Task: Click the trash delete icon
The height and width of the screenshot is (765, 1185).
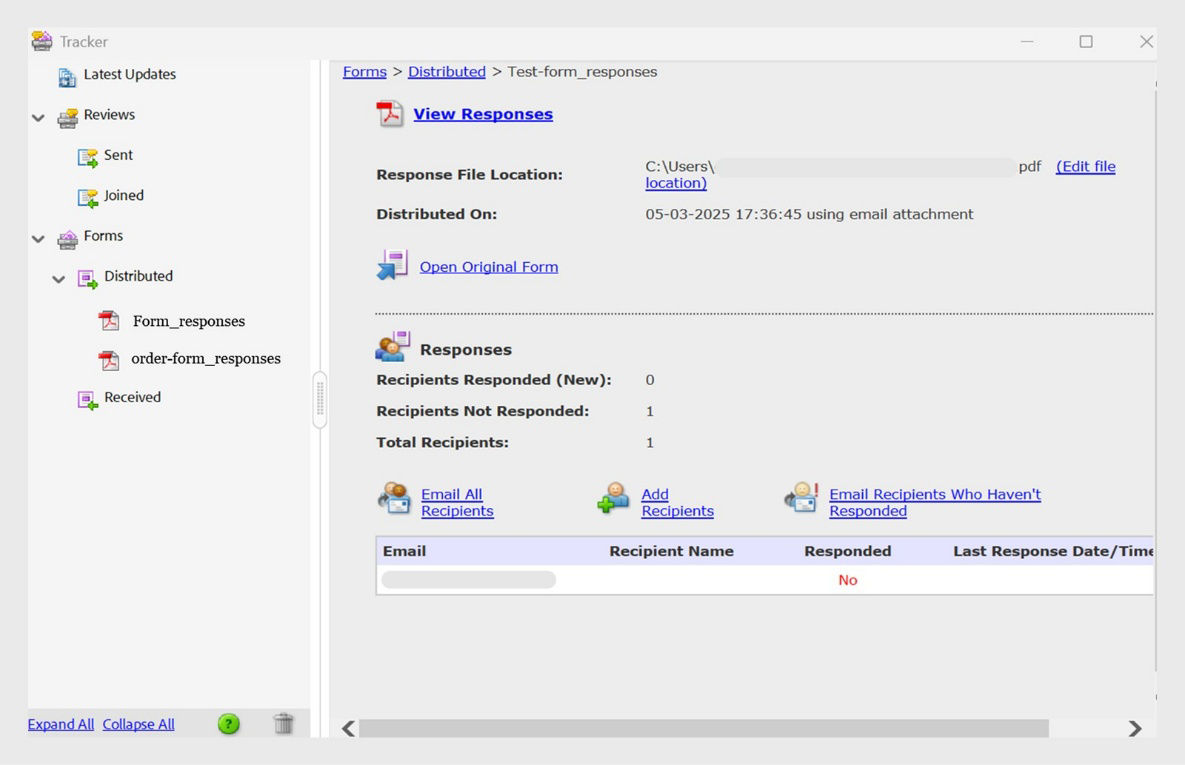Action: [284, 723]
